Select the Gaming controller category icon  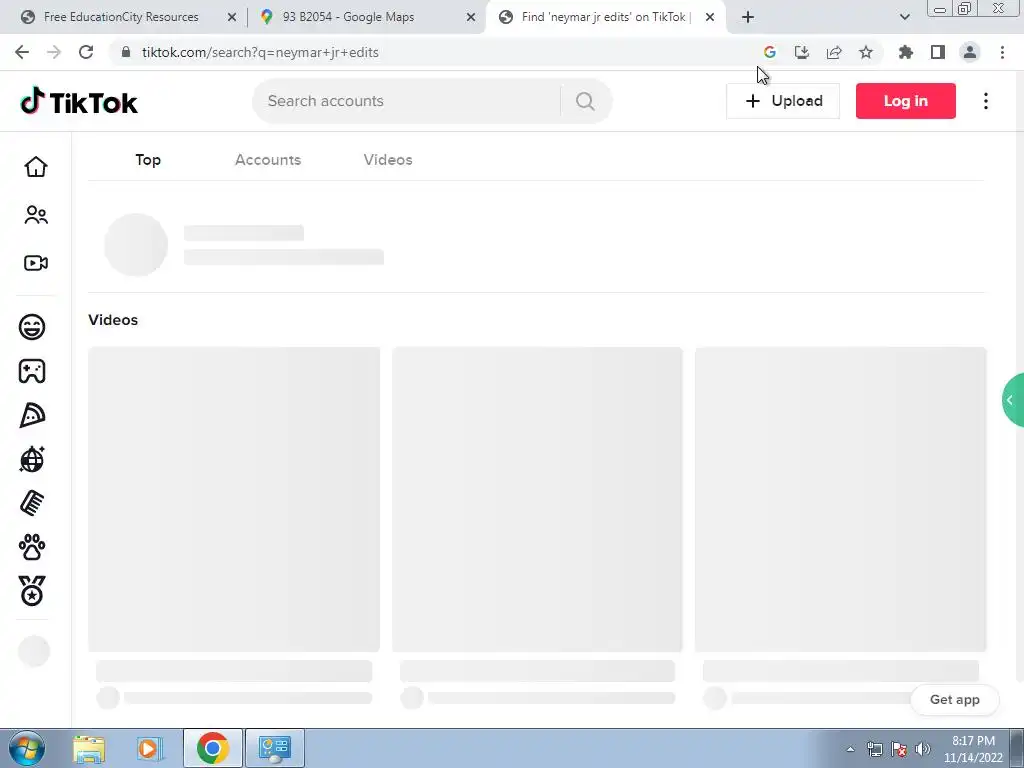click(32, 371)
